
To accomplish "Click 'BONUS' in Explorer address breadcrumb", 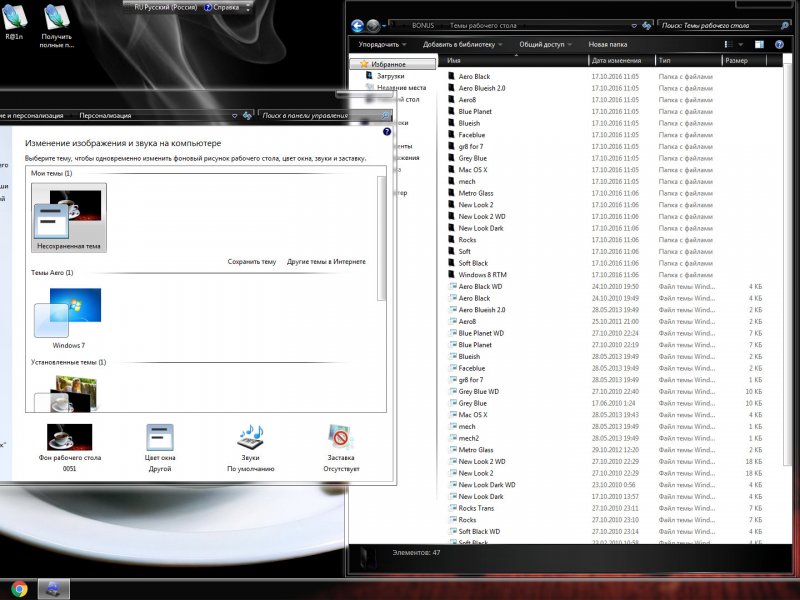I will pyautogui.click(x=423, y=26).
